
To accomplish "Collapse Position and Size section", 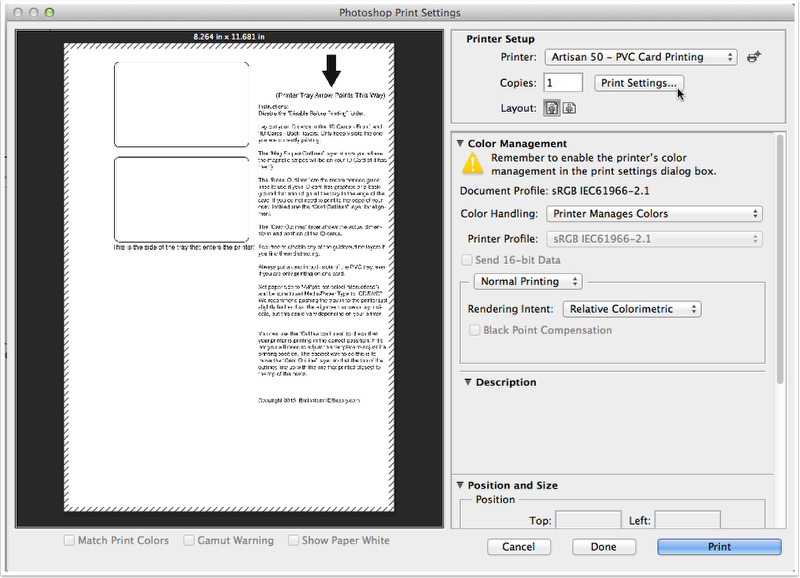I will 460,485.
